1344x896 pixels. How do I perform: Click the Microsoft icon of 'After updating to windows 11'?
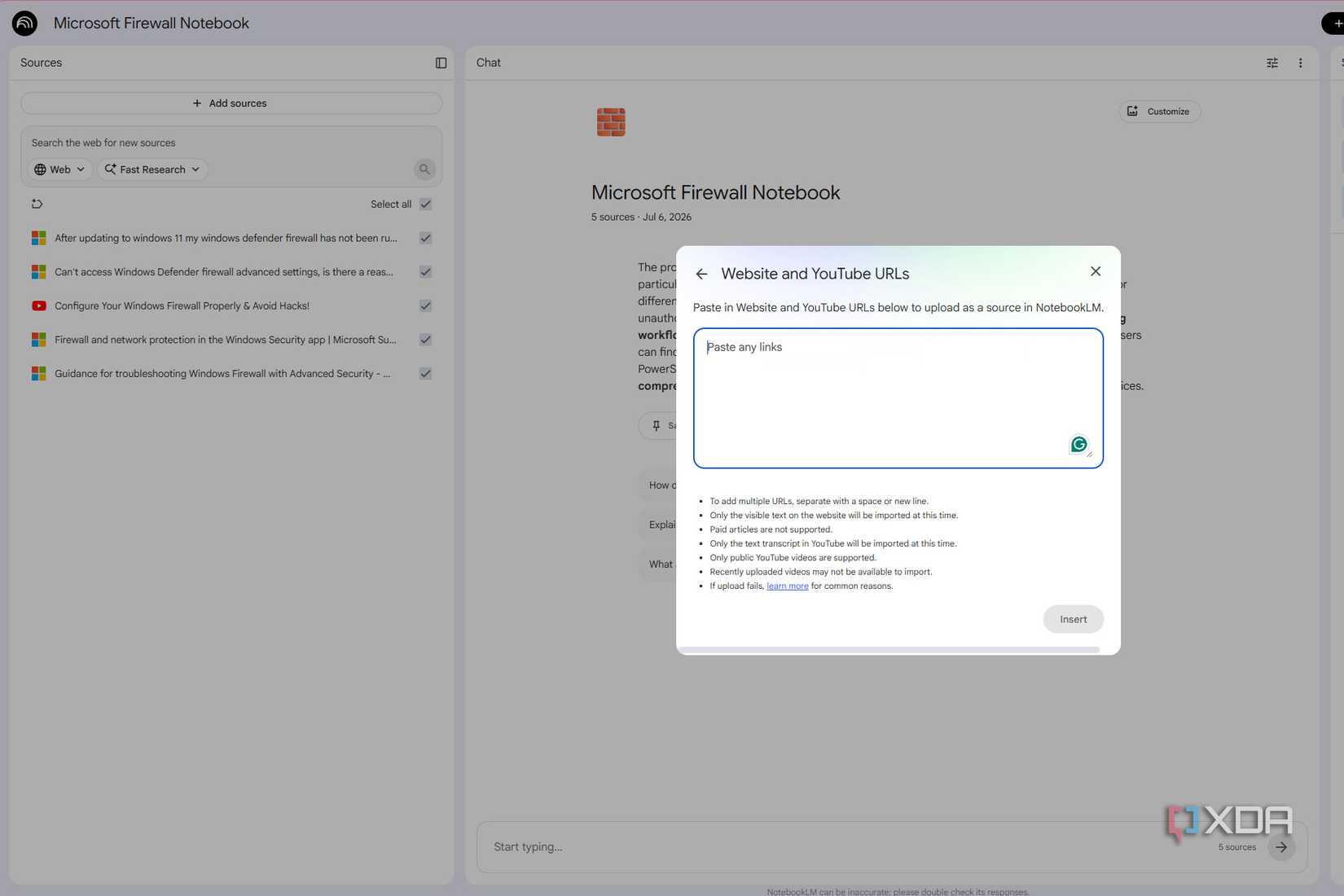tap(38, 238)
